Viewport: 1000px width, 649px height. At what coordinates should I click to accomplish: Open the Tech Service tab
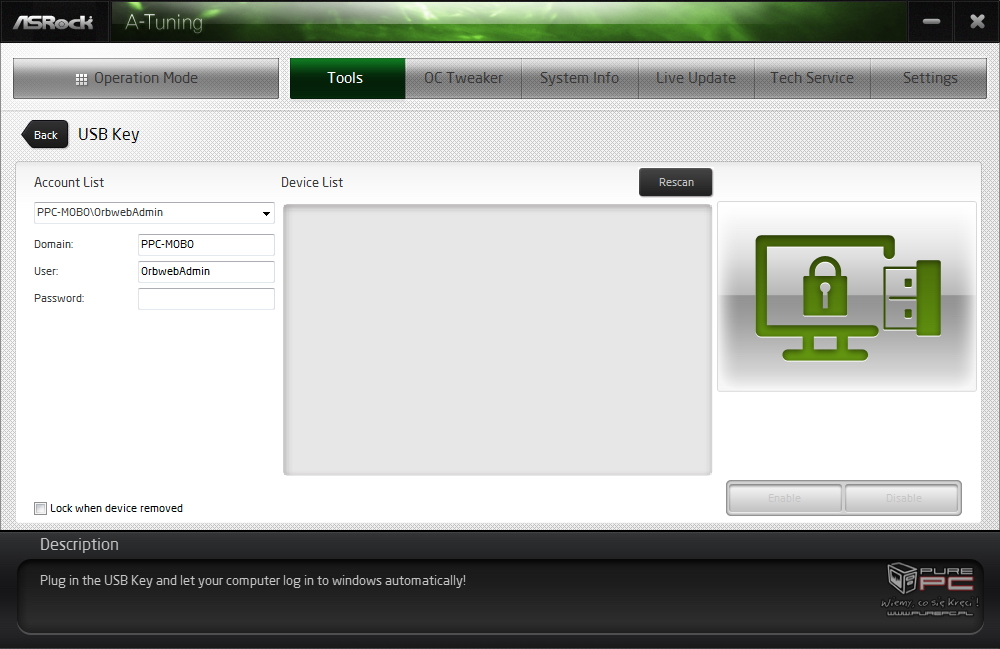tap(812, 78)
